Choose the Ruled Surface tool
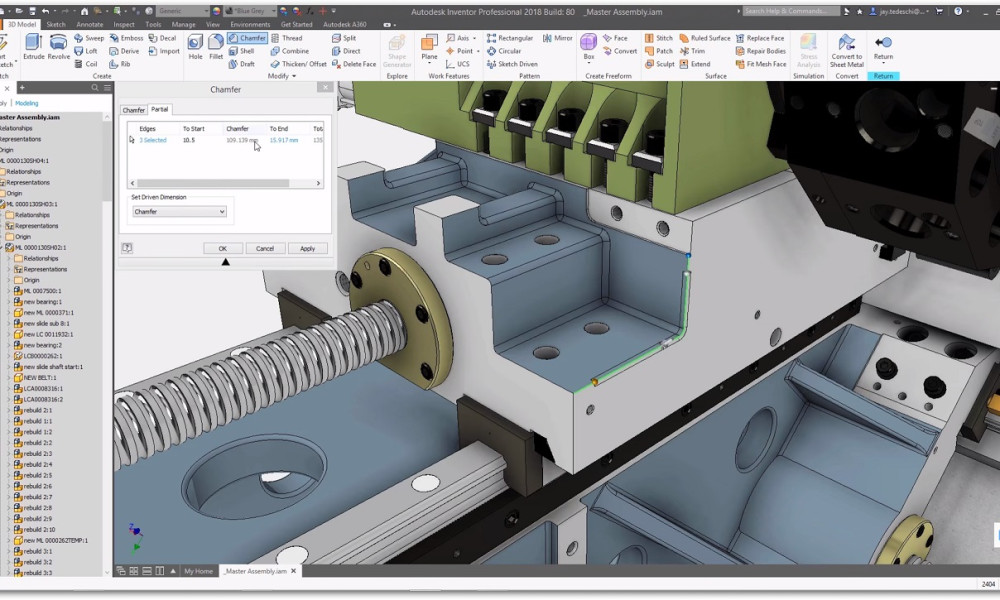This screenshot has width=1000, height=600. point(705,38)
